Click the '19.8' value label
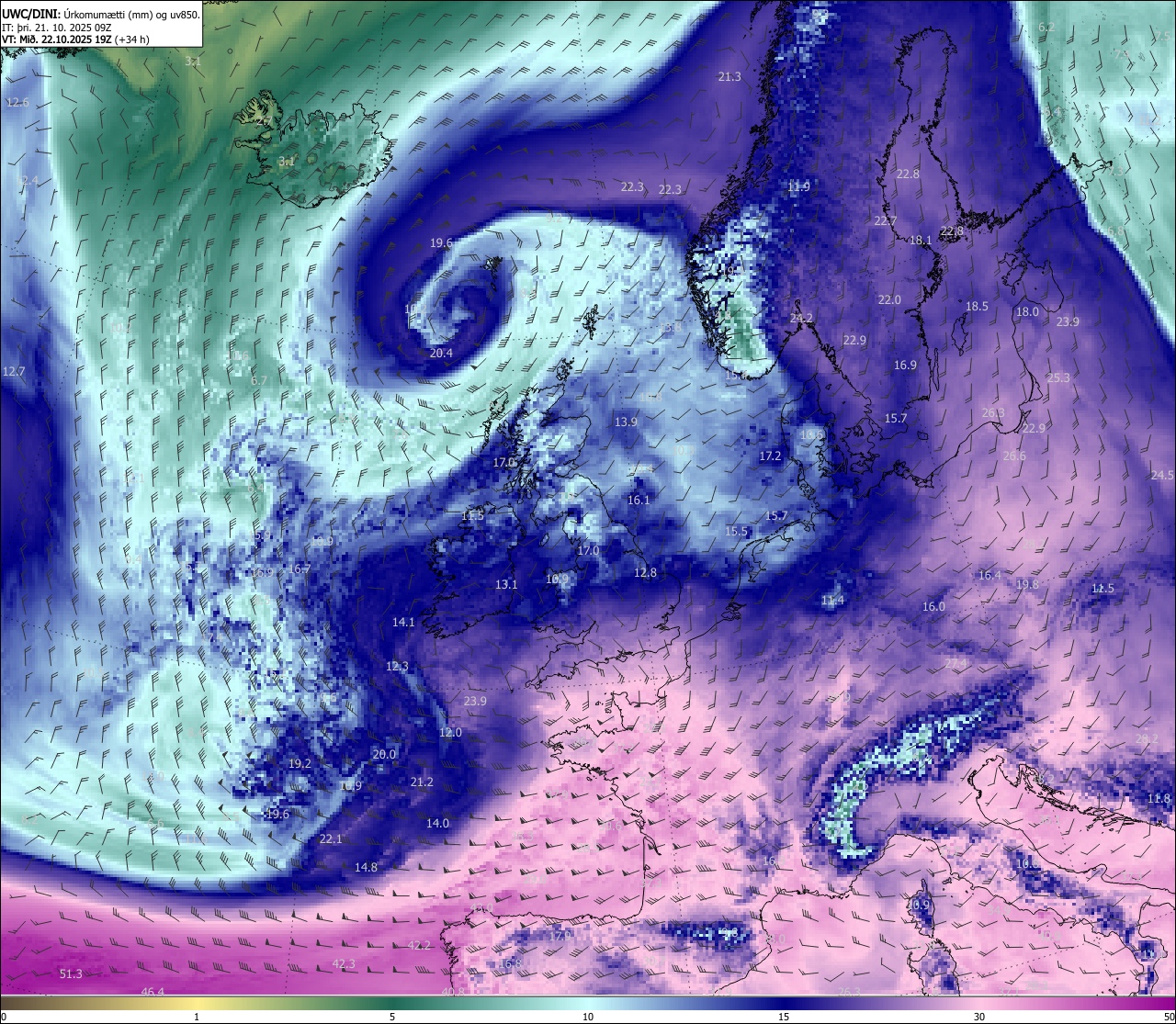This screenshot has width=1176, height=1024. [1027, 585]
